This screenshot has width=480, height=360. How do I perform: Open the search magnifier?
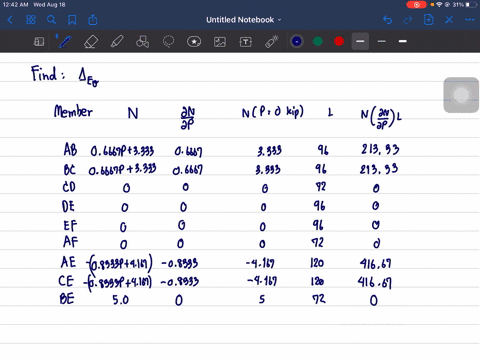51,20
